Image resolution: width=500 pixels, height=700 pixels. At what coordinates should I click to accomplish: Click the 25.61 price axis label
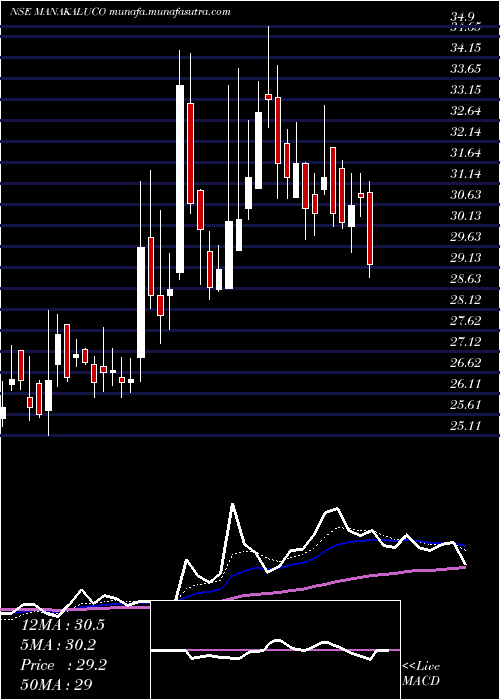(x=466, y=404)
